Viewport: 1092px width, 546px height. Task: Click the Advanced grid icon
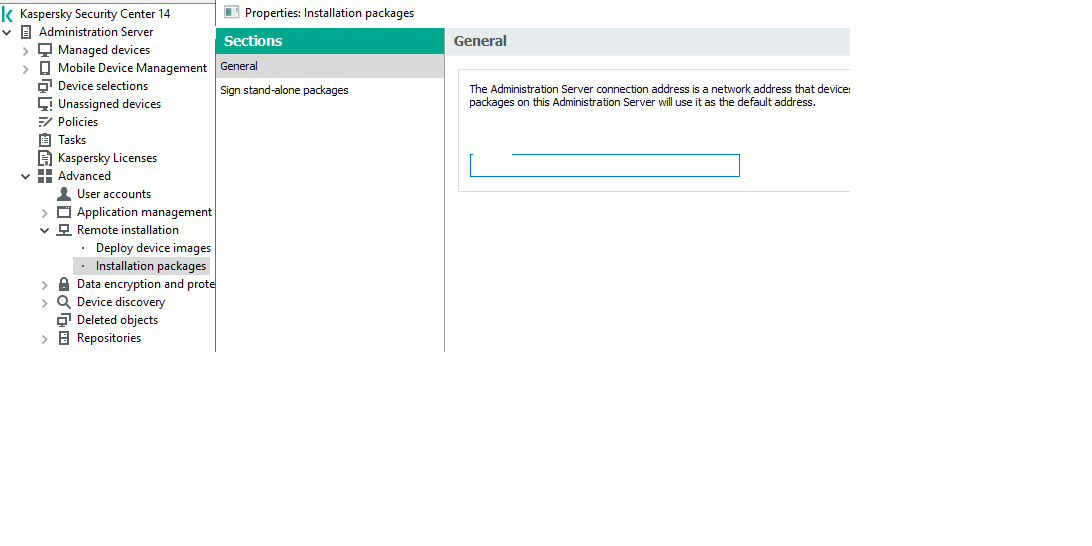coord(45,176)
